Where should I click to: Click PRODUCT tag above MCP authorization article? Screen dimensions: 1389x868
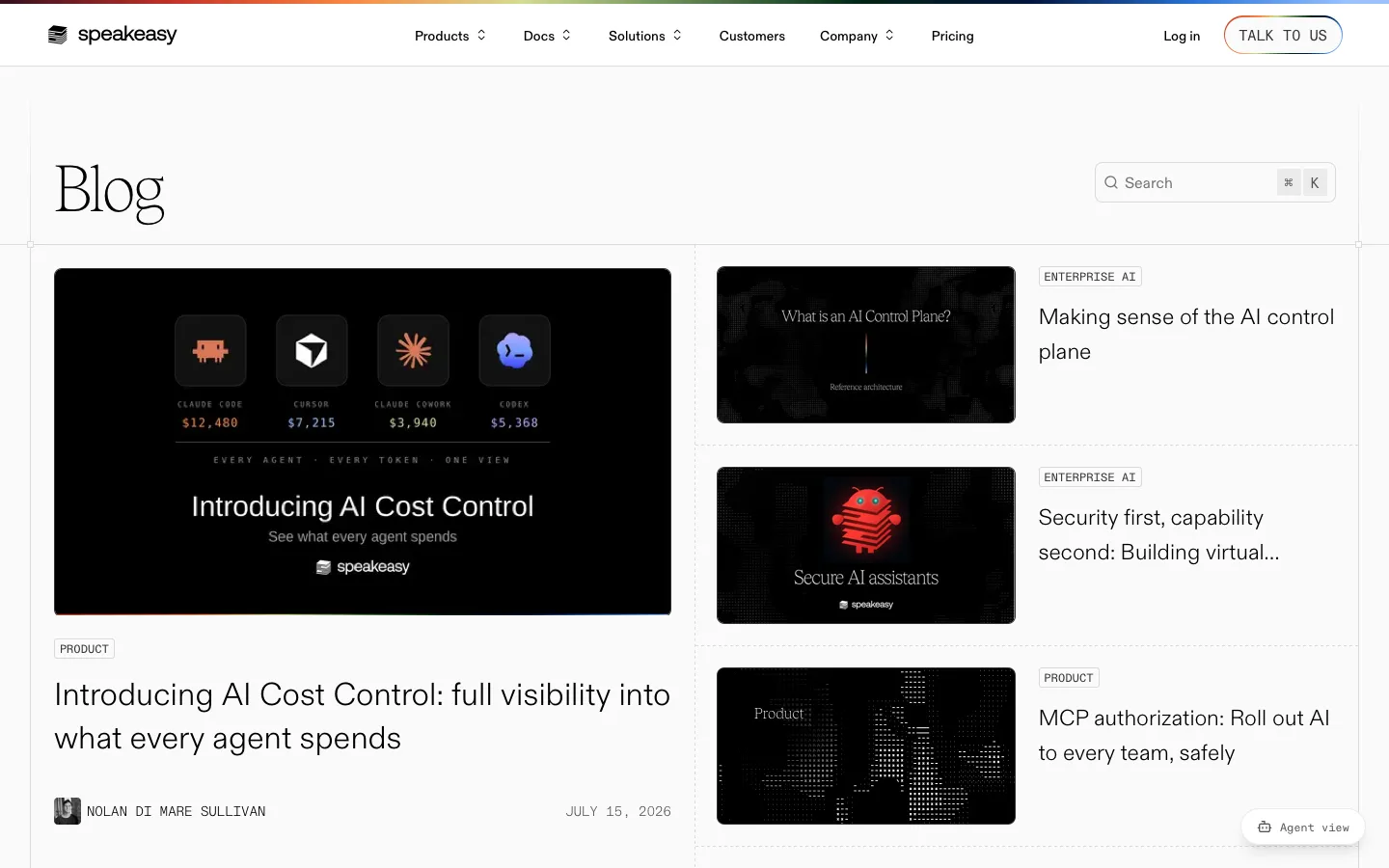point(1069,678)
